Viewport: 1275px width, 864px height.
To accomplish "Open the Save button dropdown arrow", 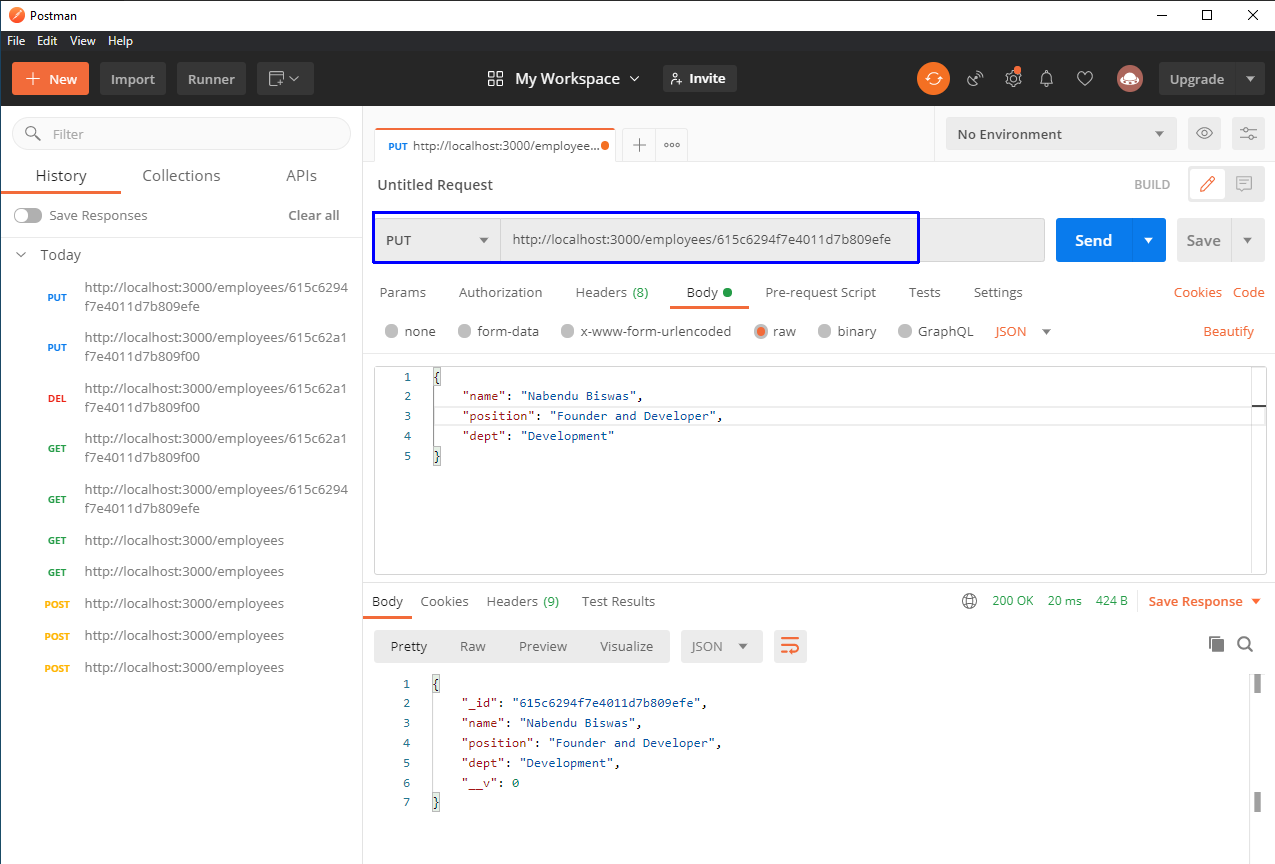I will click(1247, 240).
